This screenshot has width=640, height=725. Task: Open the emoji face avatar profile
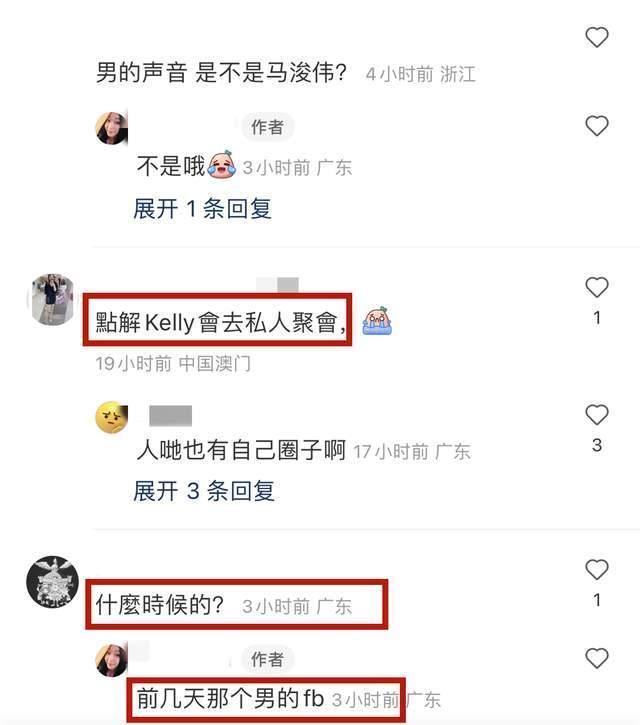coord(111,417)
